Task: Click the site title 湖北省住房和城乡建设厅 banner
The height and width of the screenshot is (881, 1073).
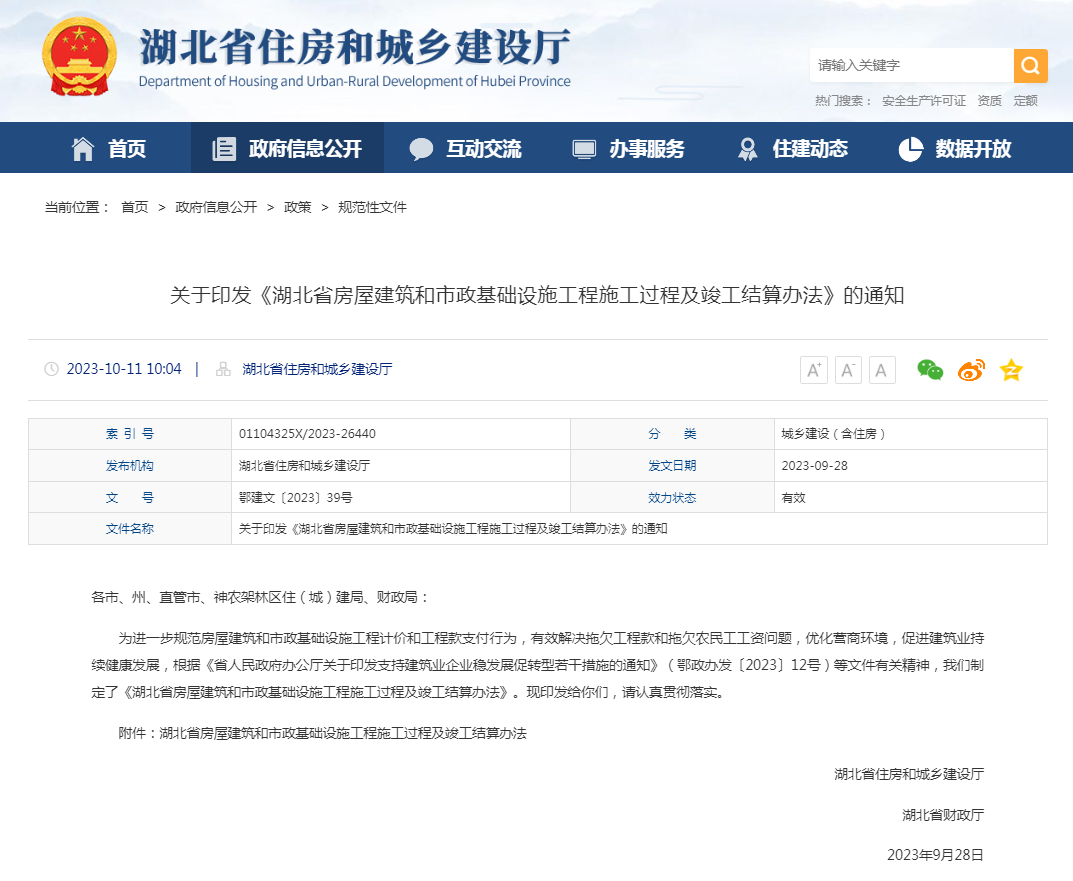Action: click(354, 47)
